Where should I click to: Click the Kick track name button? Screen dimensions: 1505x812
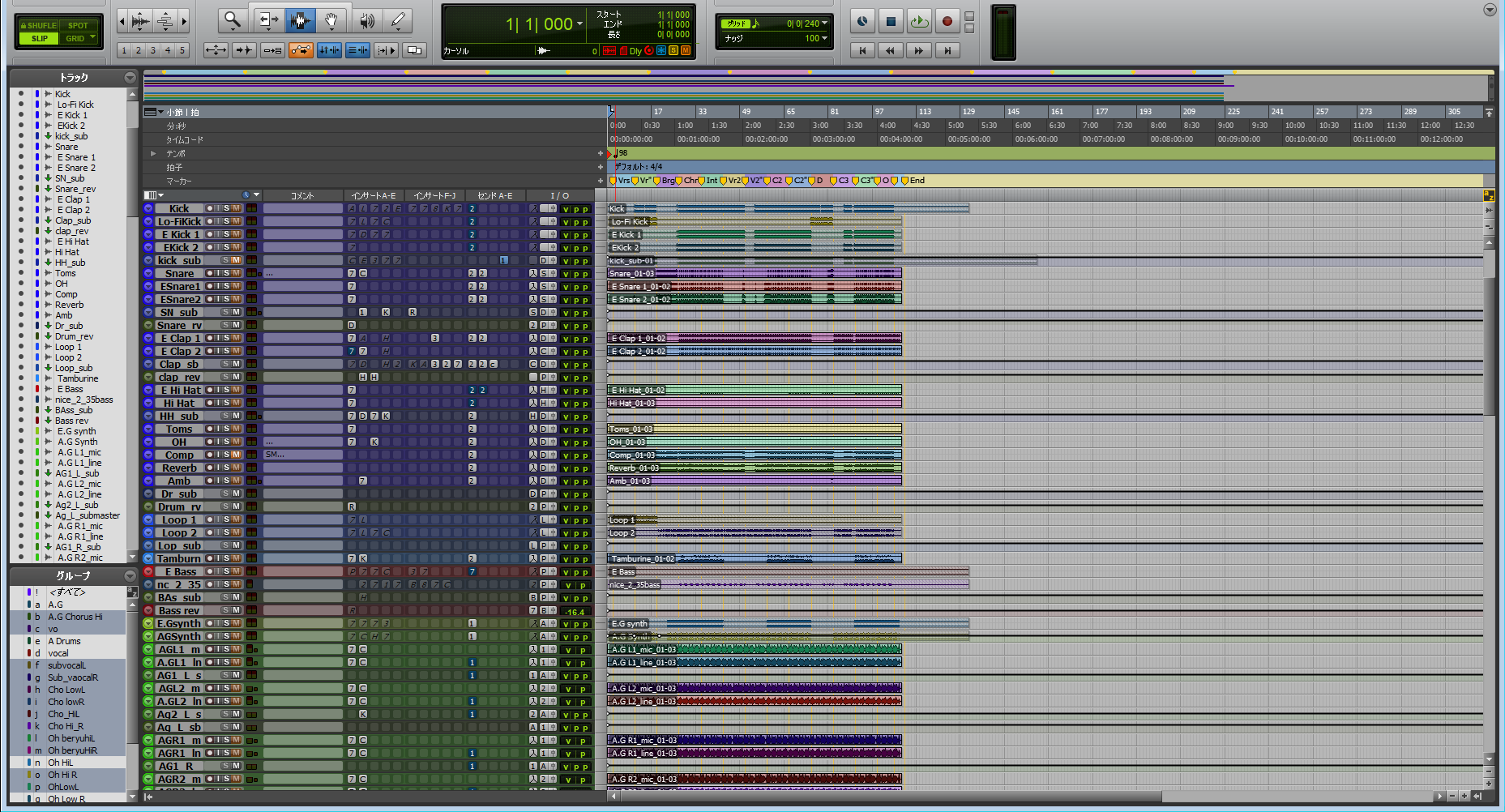coord(179,209)
